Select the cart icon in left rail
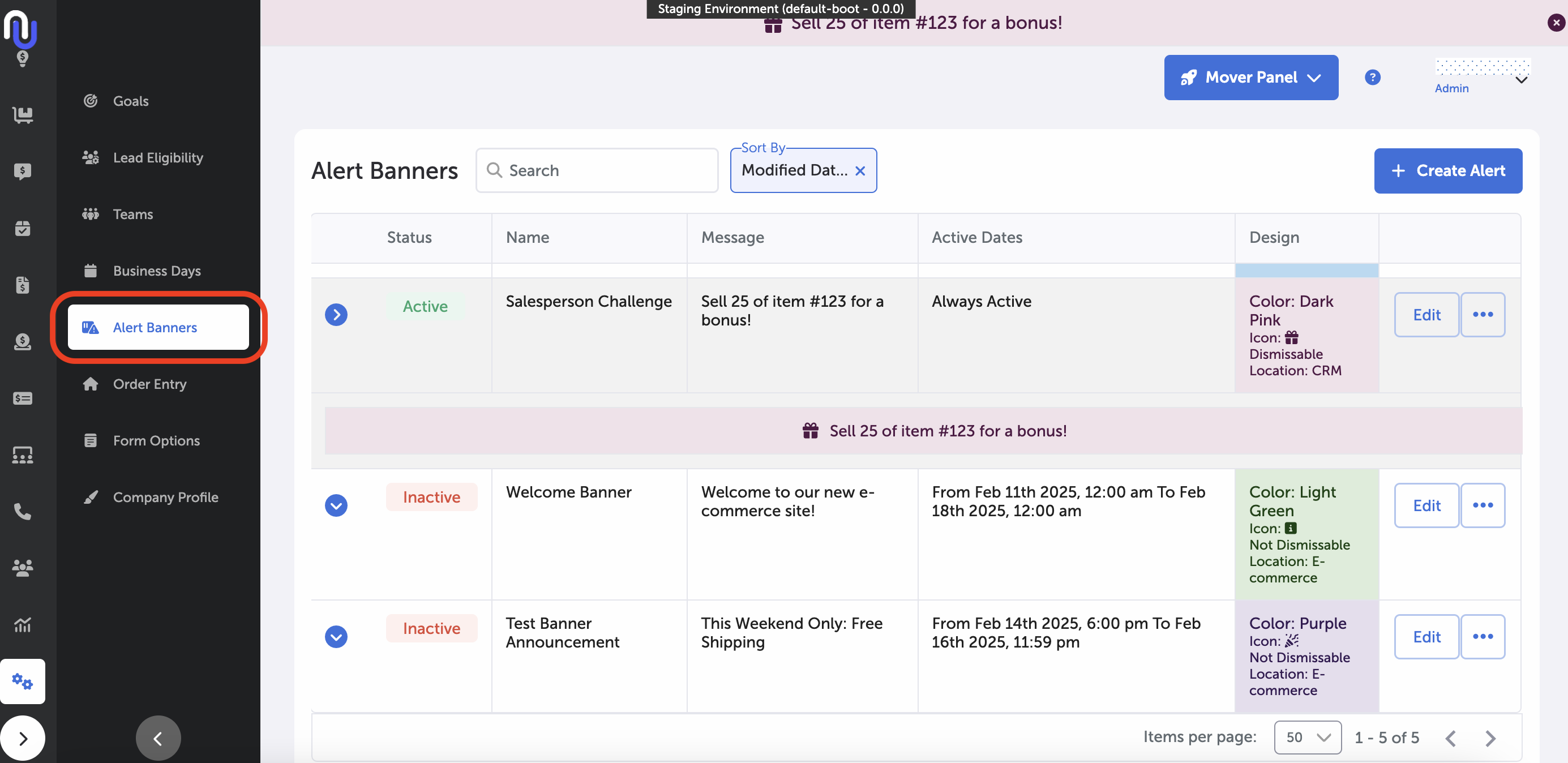This screenshot has width=1568, height=763. pyautogui.click(x=23, y=114)
